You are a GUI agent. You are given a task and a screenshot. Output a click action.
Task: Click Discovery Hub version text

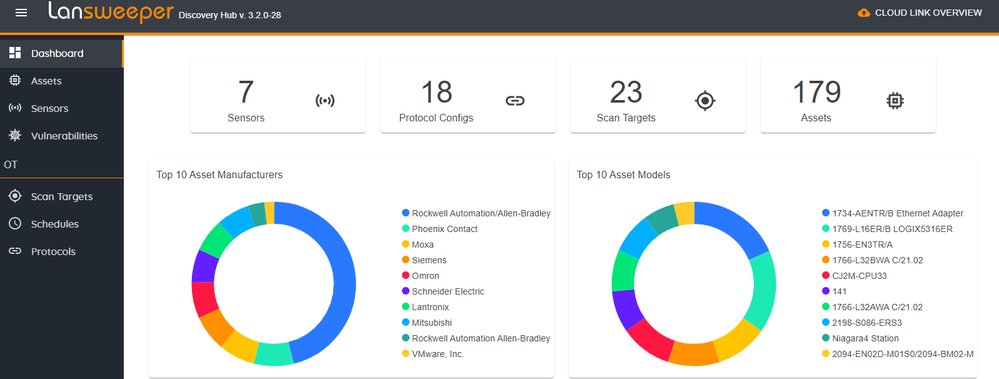pyautogui.click(x=230, y=15)
